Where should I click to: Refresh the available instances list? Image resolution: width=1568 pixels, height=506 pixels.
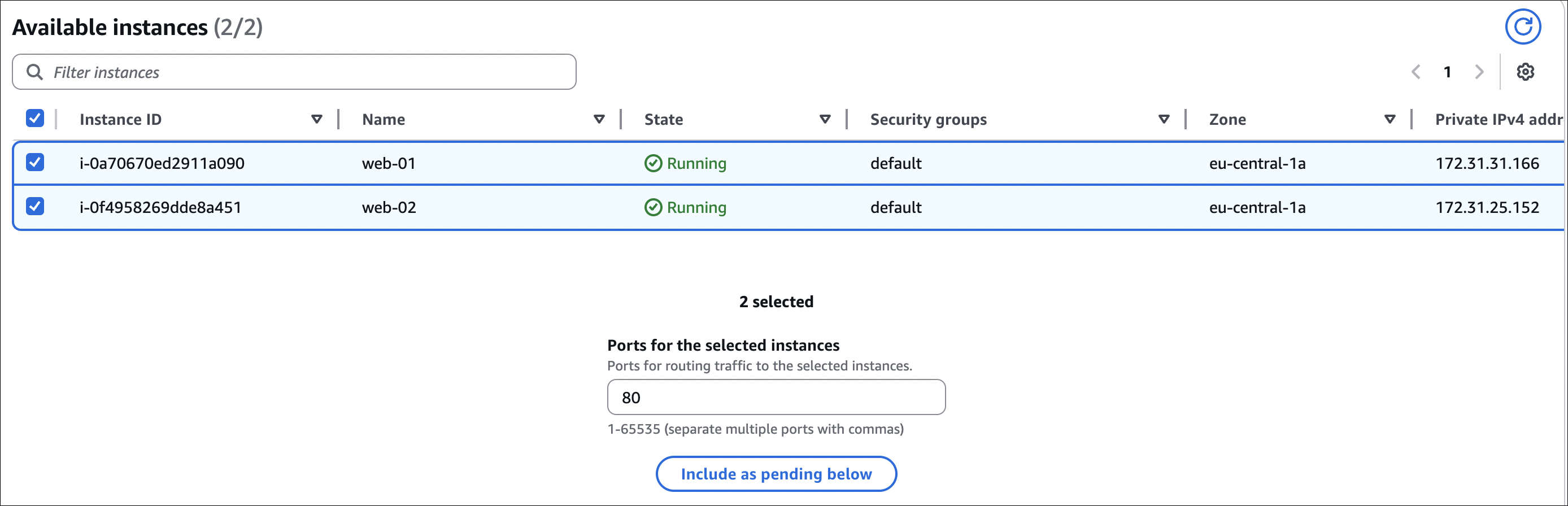coord(1522,27)
